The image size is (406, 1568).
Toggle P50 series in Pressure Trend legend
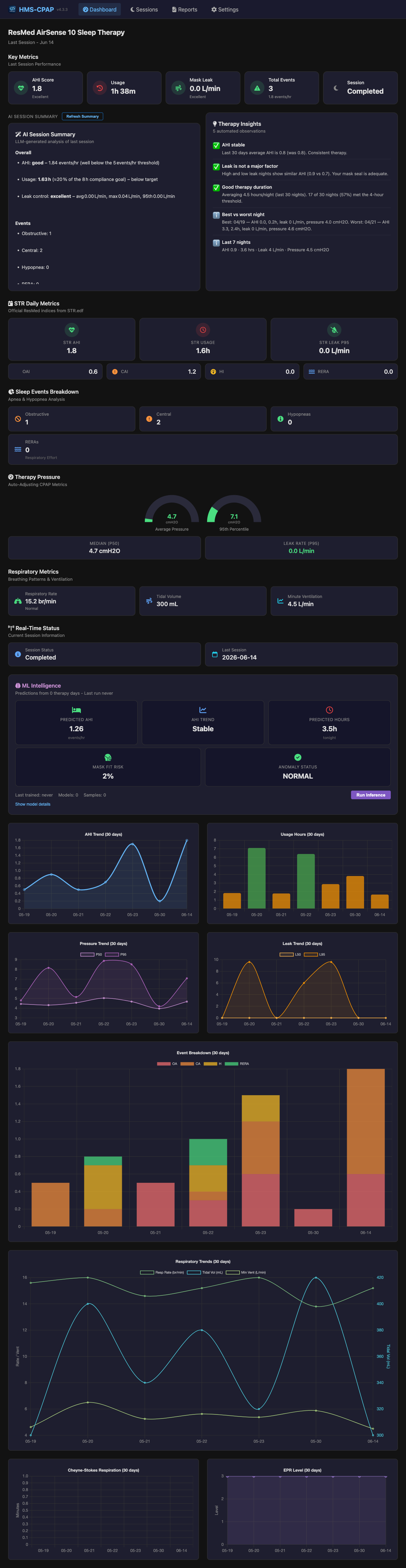[91, 954]
